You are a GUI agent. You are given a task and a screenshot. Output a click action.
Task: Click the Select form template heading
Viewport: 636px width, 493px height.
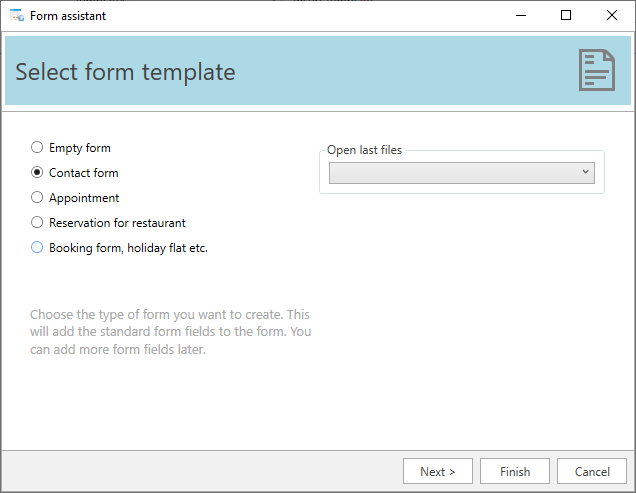(x=126, y=72)
